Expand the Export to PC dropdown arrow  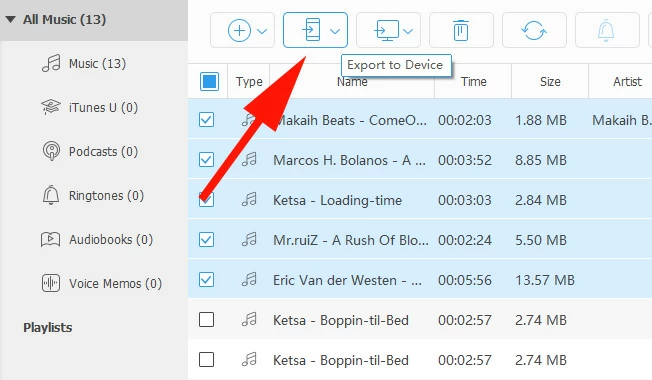coord(408,31)
